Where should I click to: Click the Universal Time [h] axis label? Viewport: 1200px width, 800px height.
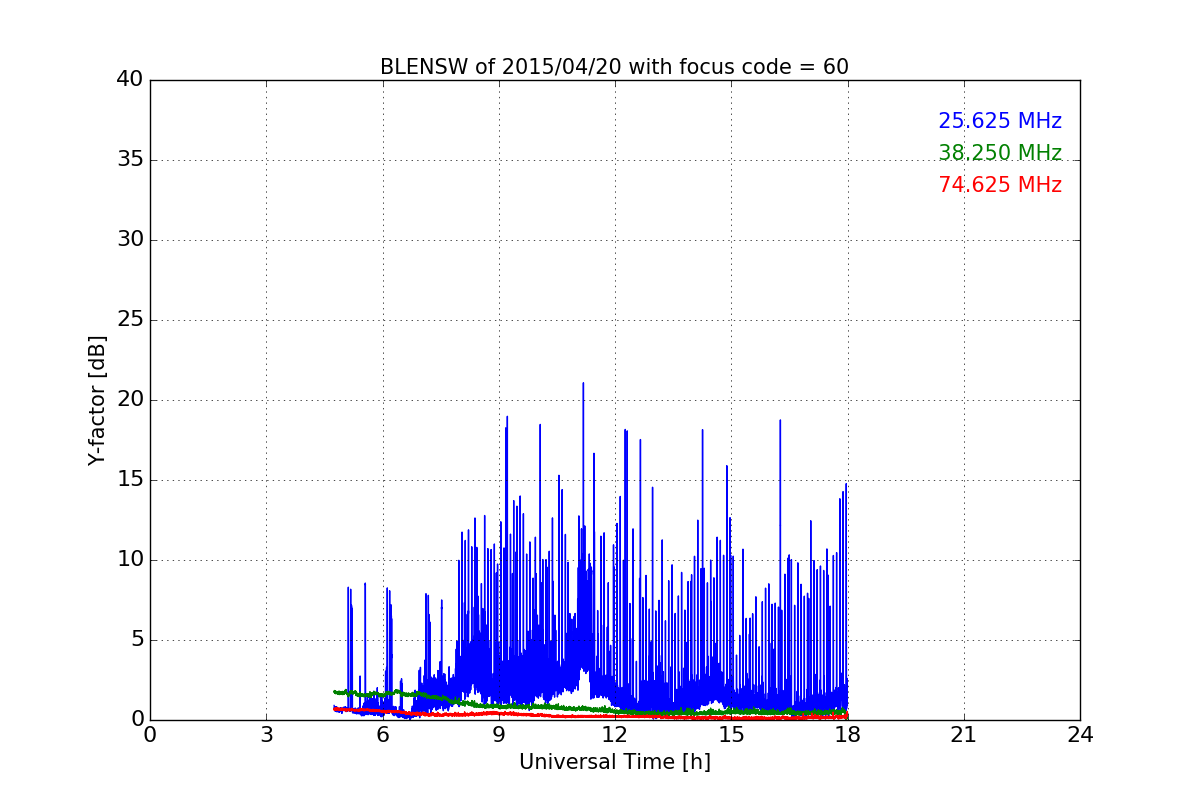(x=614, y=762)
